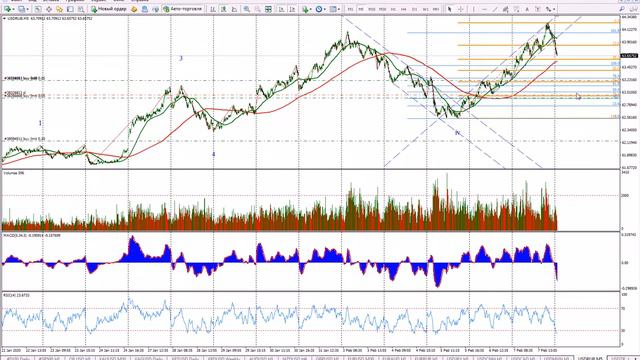
Task: Click the Volumes indicator label
Action: tap(13, 173)
